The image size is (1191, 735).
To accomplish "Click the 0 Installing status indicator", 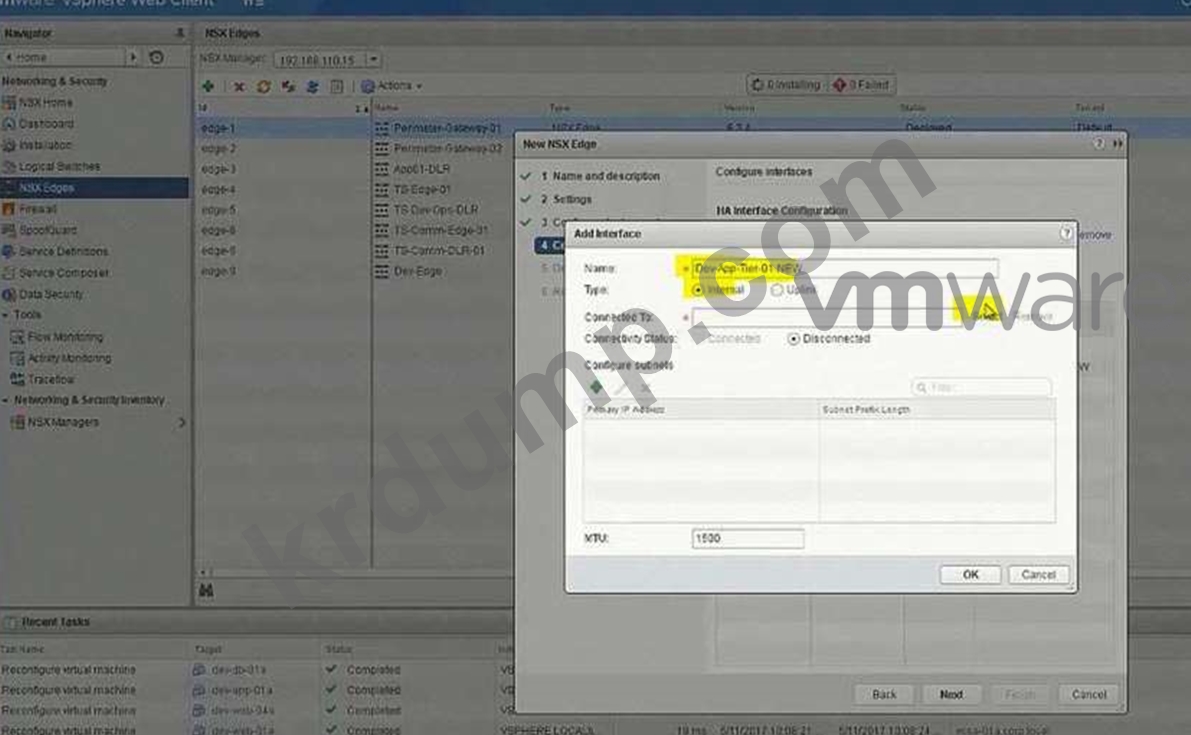I will pos(786,85).
